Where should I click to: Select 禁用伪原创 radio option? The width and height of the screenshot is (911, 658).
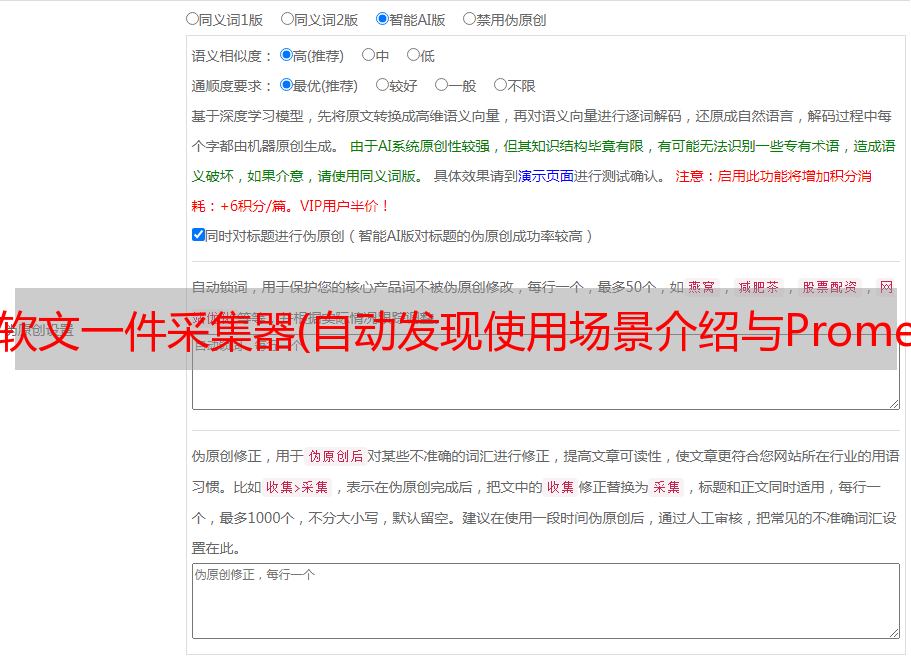click(469, 19)
